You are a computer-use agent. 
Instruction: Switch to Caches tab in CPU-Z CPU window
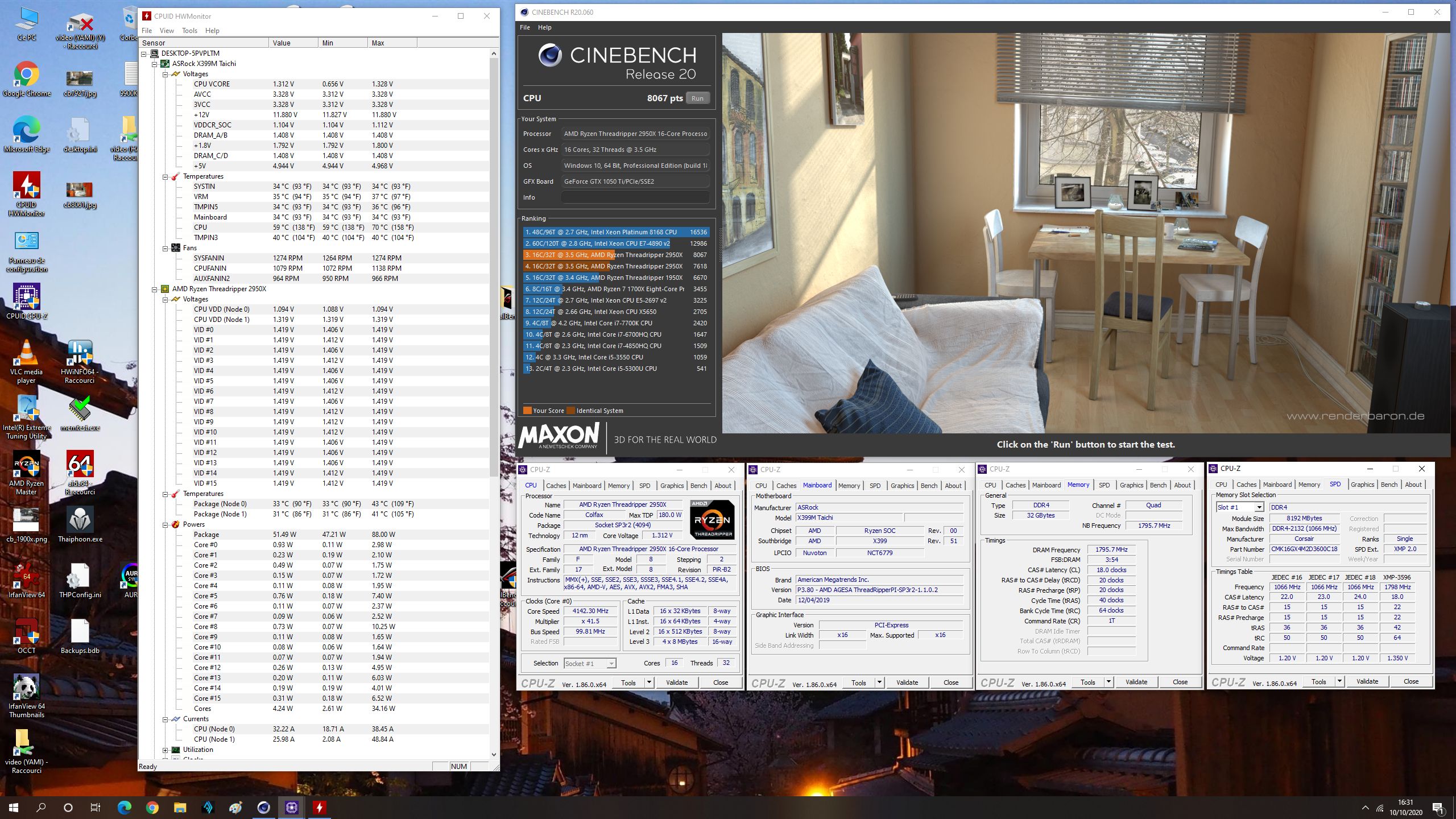tap(556, 486)
